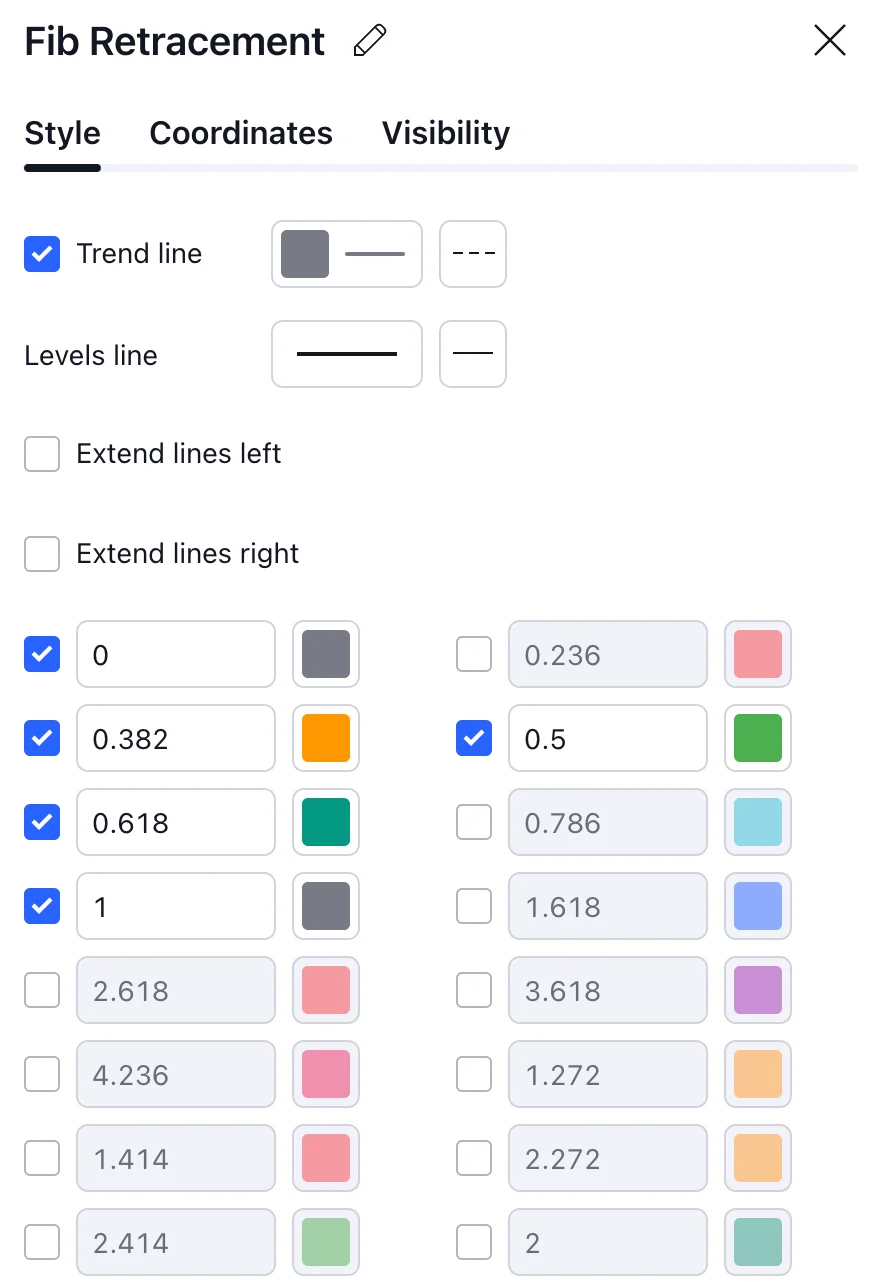Open the Trend line dashed style dropdown
Viewport: 872px width, 1282px height.
pyautogui.click(x=473, y=254)
